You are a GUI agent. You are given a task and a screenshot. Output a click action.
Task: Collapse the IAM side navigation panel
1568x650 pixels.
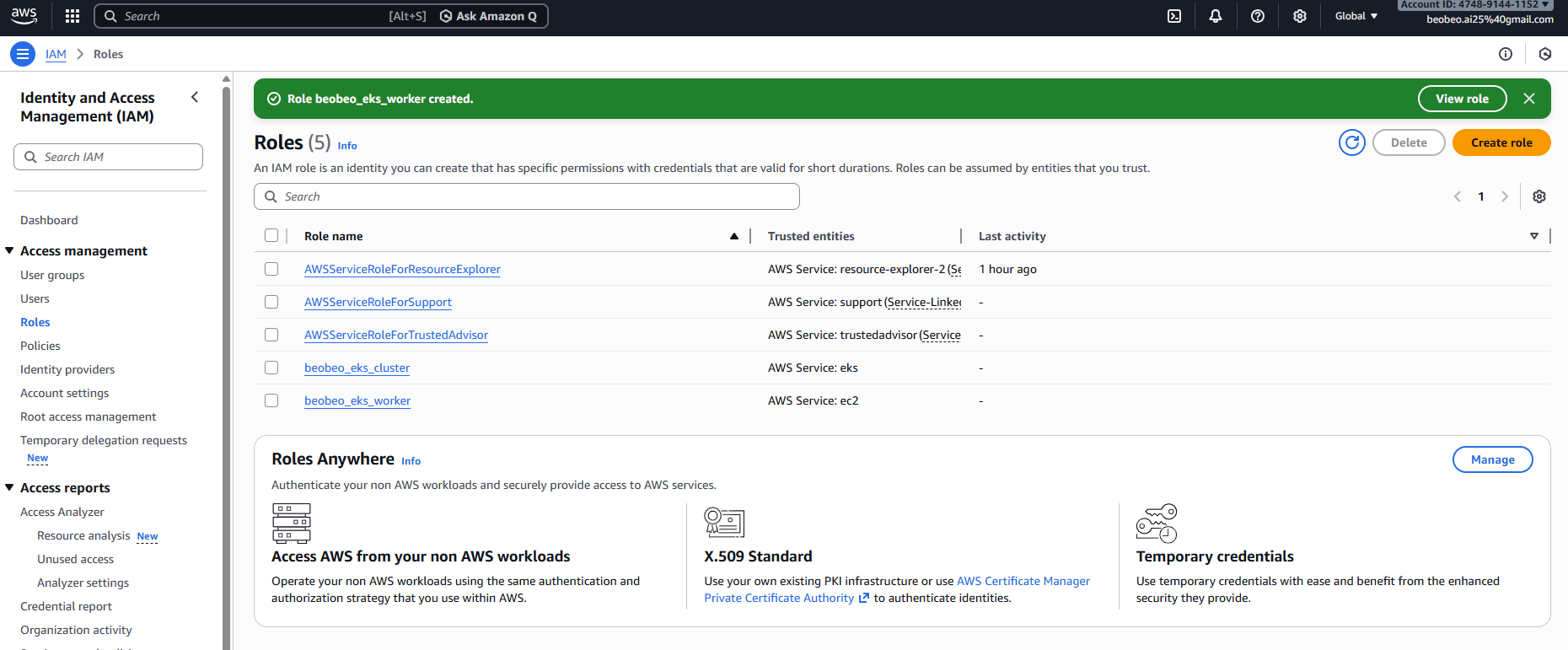click(195, 97)
